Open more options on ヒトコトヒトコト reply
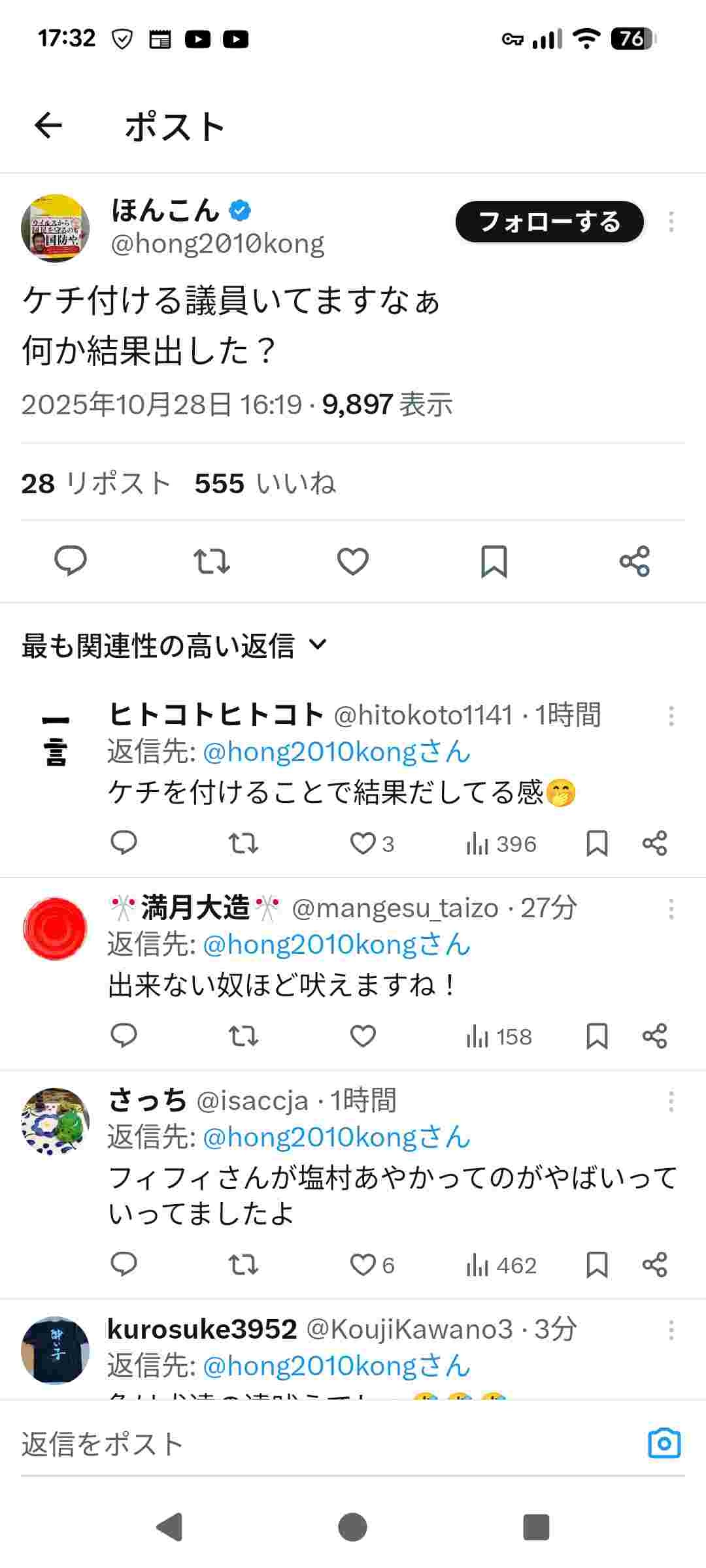706x1568 pixels. [x=671, y=716]
